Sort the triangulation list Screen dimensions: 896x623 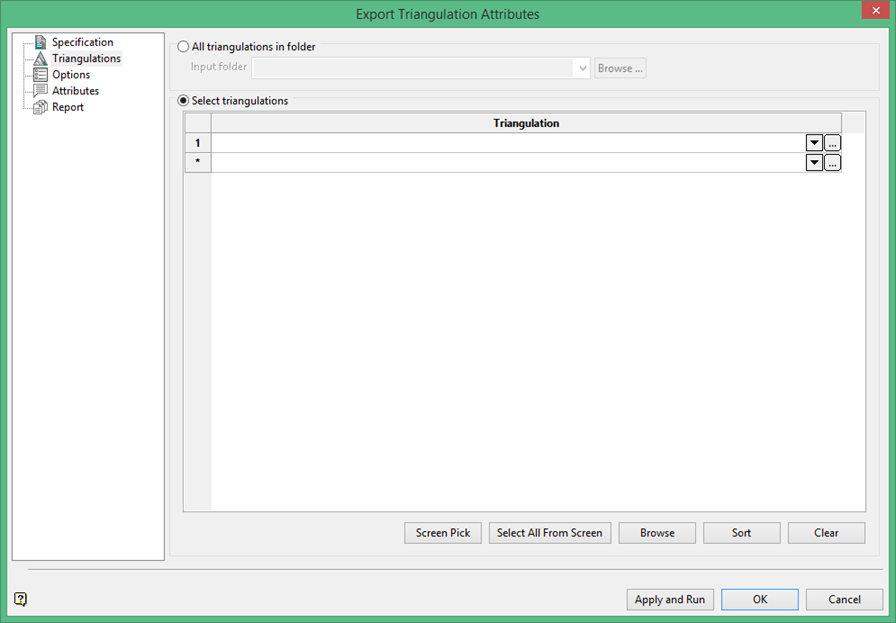click(741, 533)
